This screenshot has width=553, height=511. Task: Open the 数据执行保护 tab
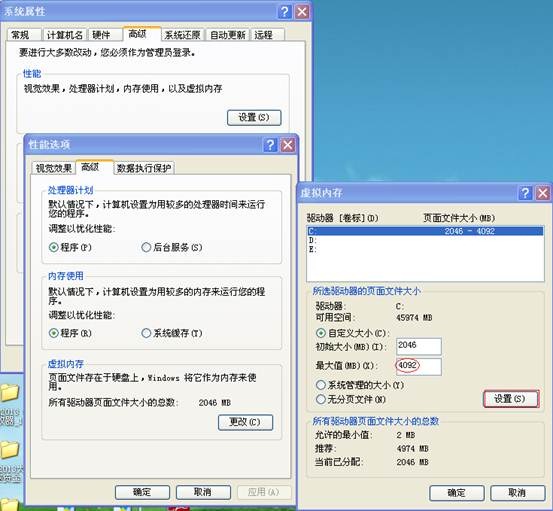[144, 168]
